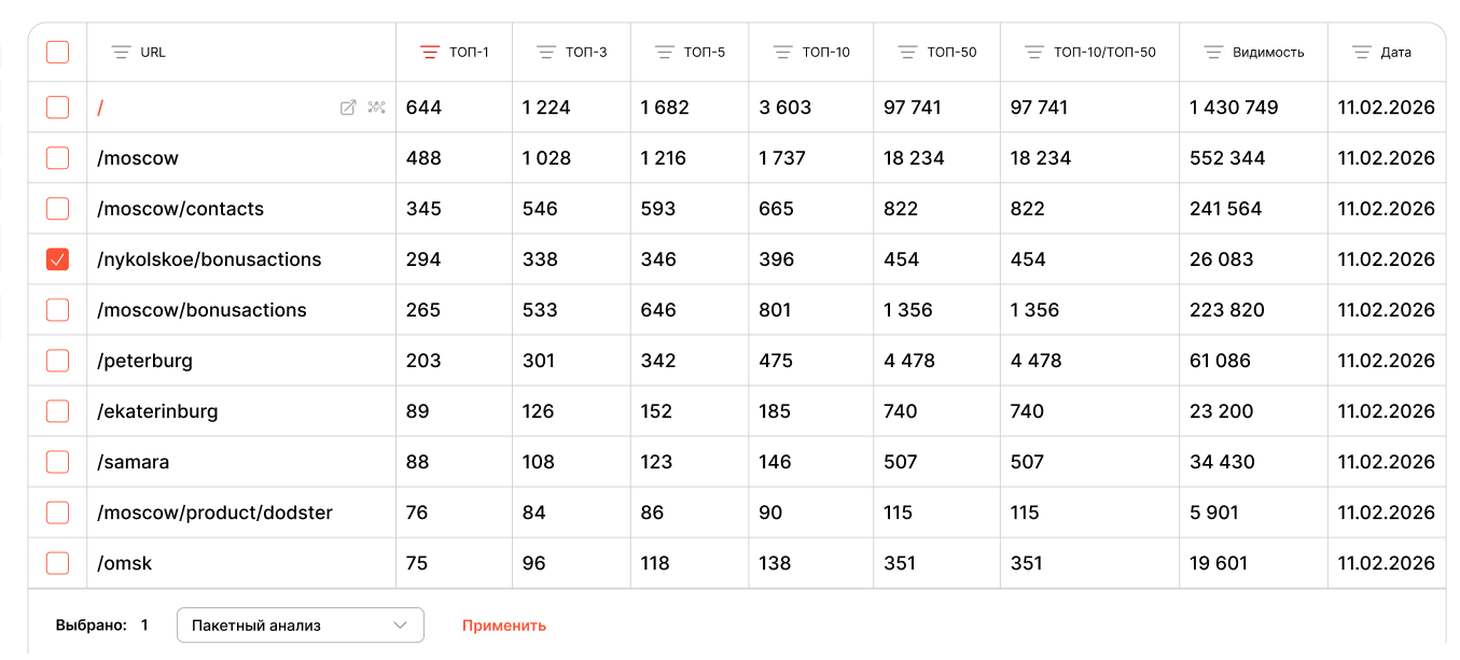1460x660 pixels.
Task: Click visibility value 1 430 749
Action: tap(1234, 107)
